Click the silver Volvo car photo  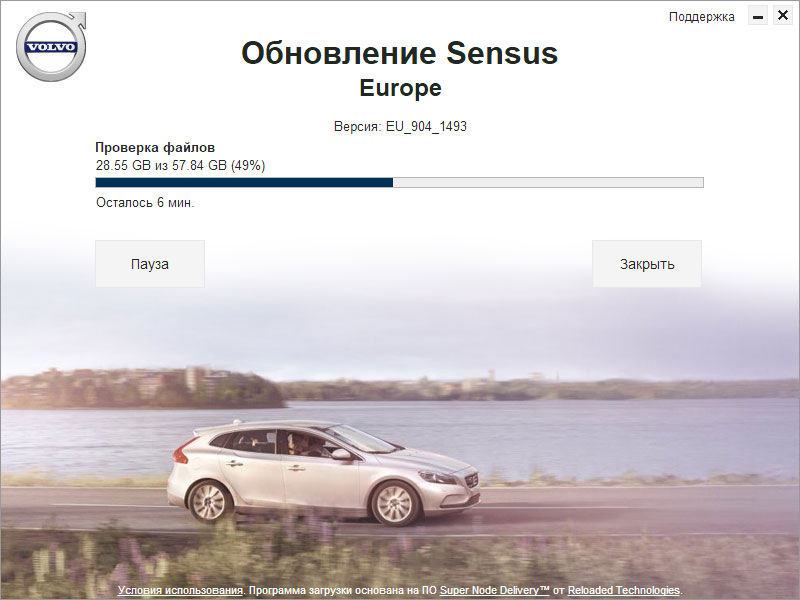[x=330, y=470]
